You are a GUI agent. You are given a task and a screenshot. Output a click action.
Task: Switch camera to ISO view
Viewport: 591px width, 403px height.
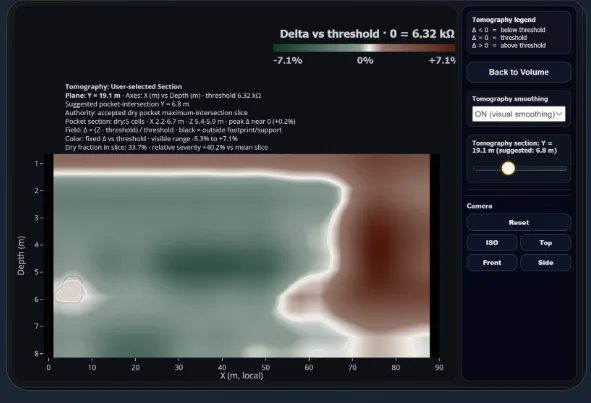point(492,242)
